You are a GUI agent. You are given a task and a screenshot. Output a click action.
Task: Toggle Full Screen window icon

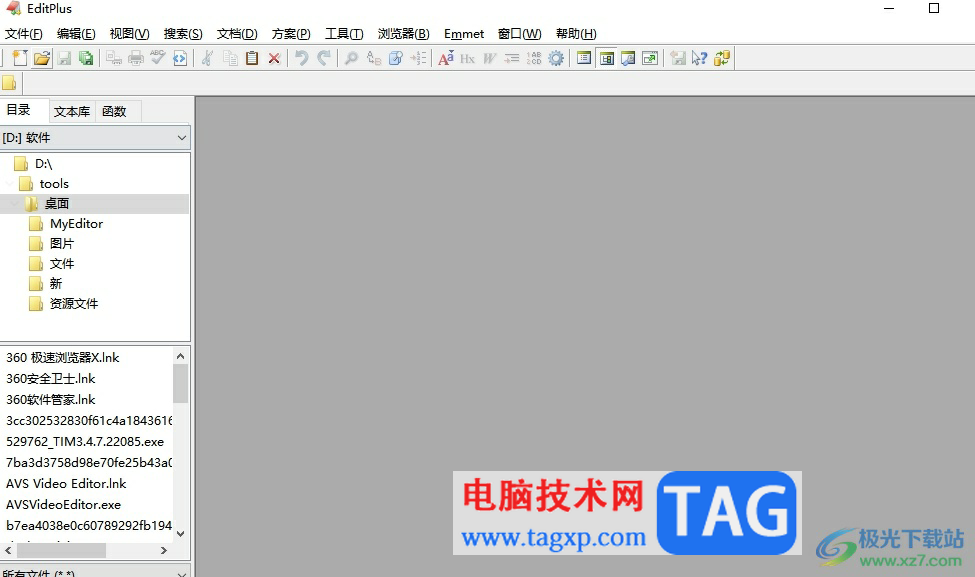[x=650, y=58]
